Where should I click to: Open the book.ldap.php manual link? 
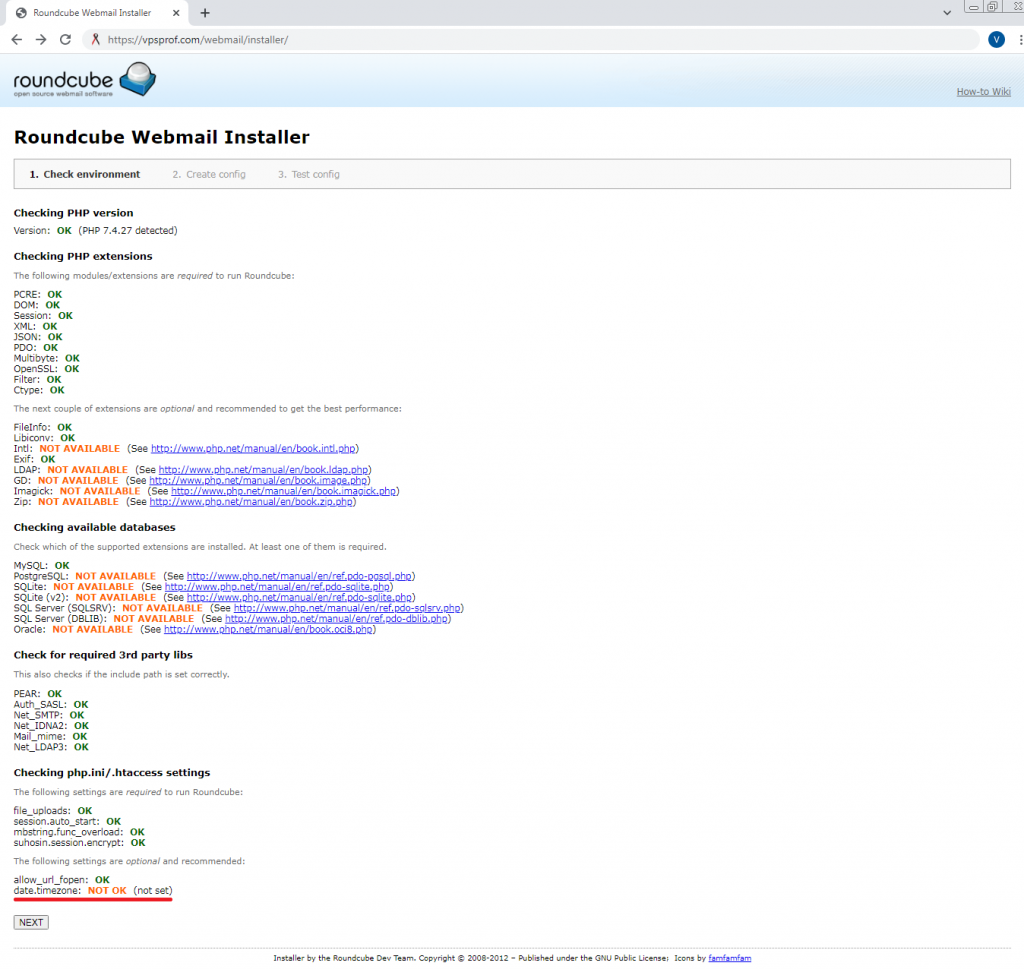(263, 470)
